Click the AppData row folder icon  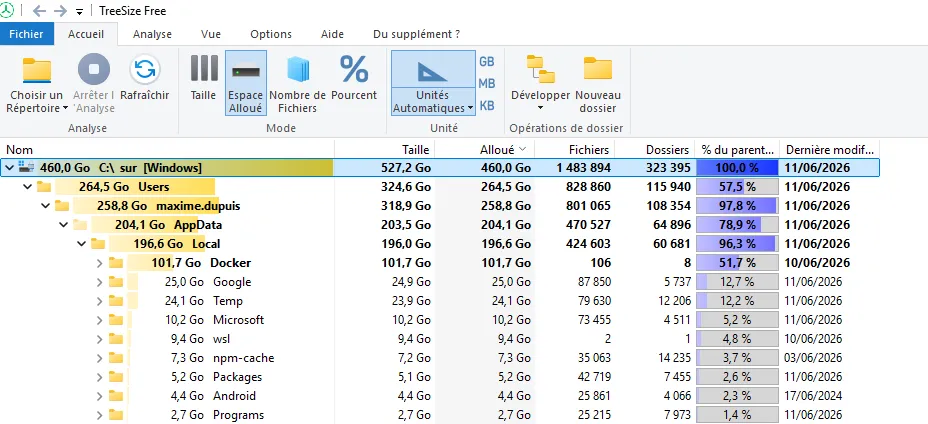[80, 225]
